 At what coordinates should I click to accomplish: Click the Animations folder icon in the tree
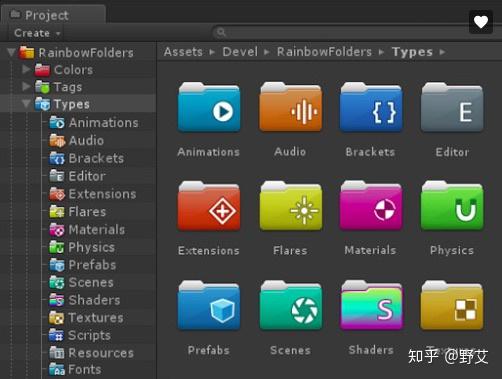(57, 123)
